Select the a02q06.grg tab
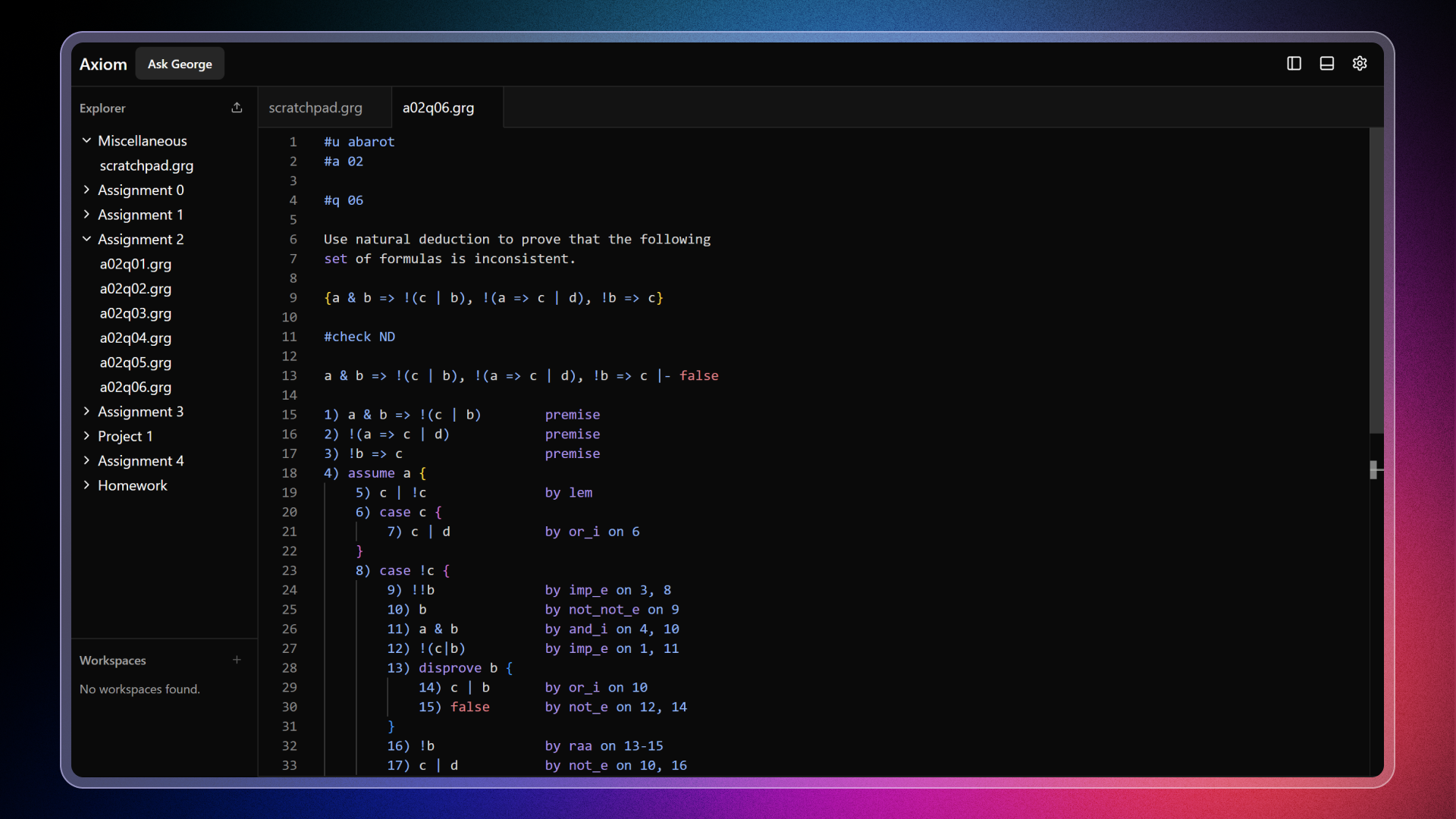 click(x=438, y=108)
